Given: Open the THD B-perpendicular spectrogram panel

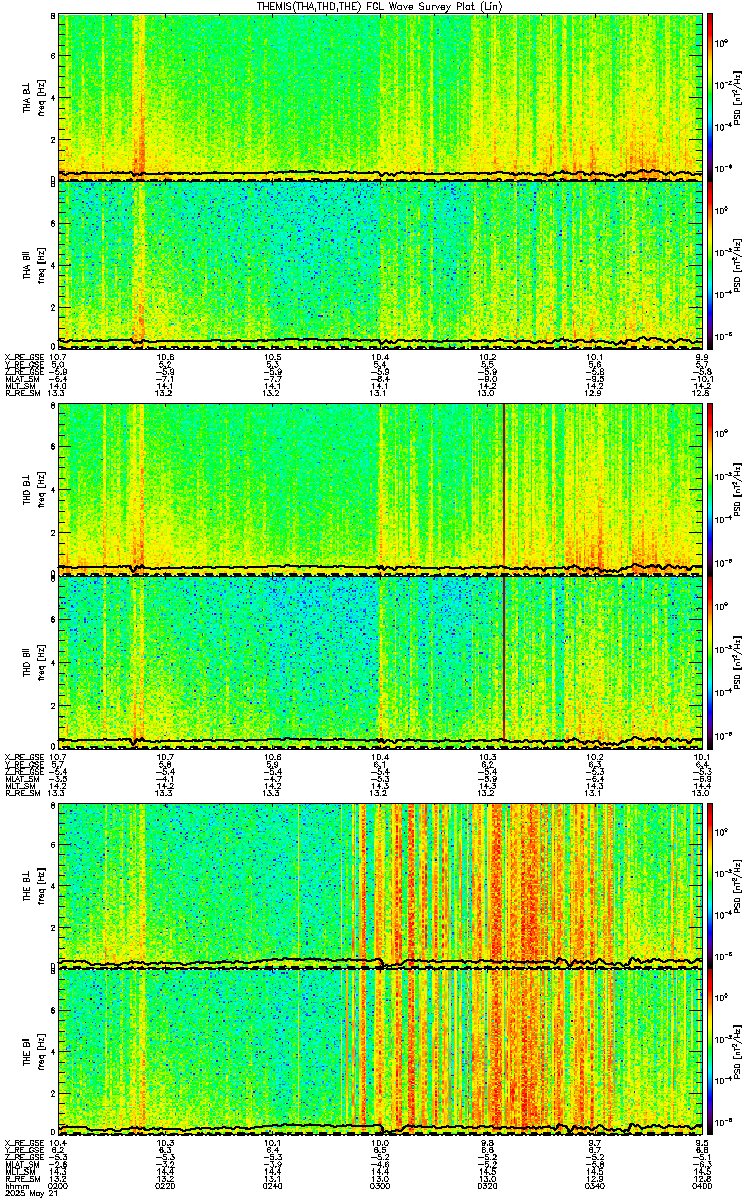Looking at the screenshot, I should click(381, 489).
